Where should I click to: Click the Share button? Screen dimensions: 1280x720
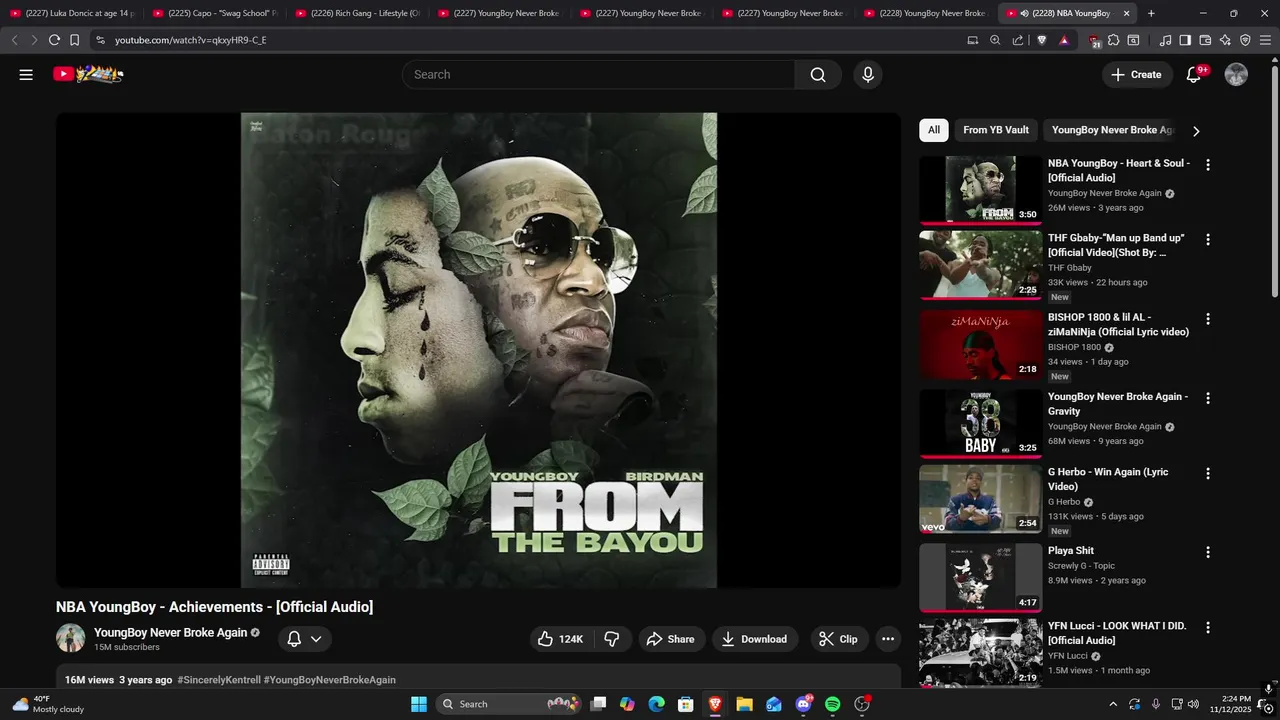(x=670, y=639)
